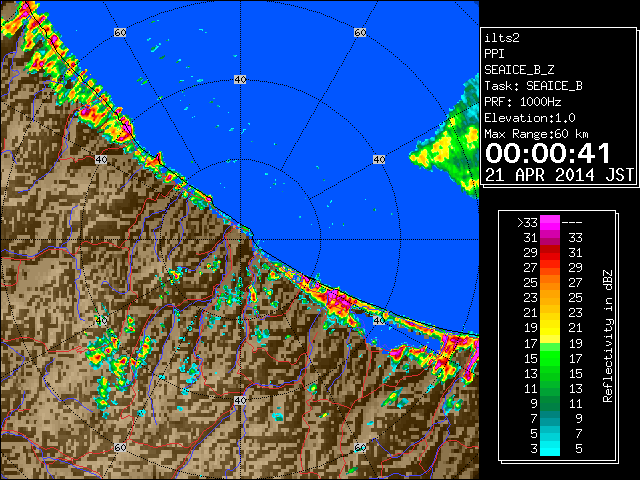
Task: Click the 00:00:41 timestamp
Action: (x=548, y=153)
